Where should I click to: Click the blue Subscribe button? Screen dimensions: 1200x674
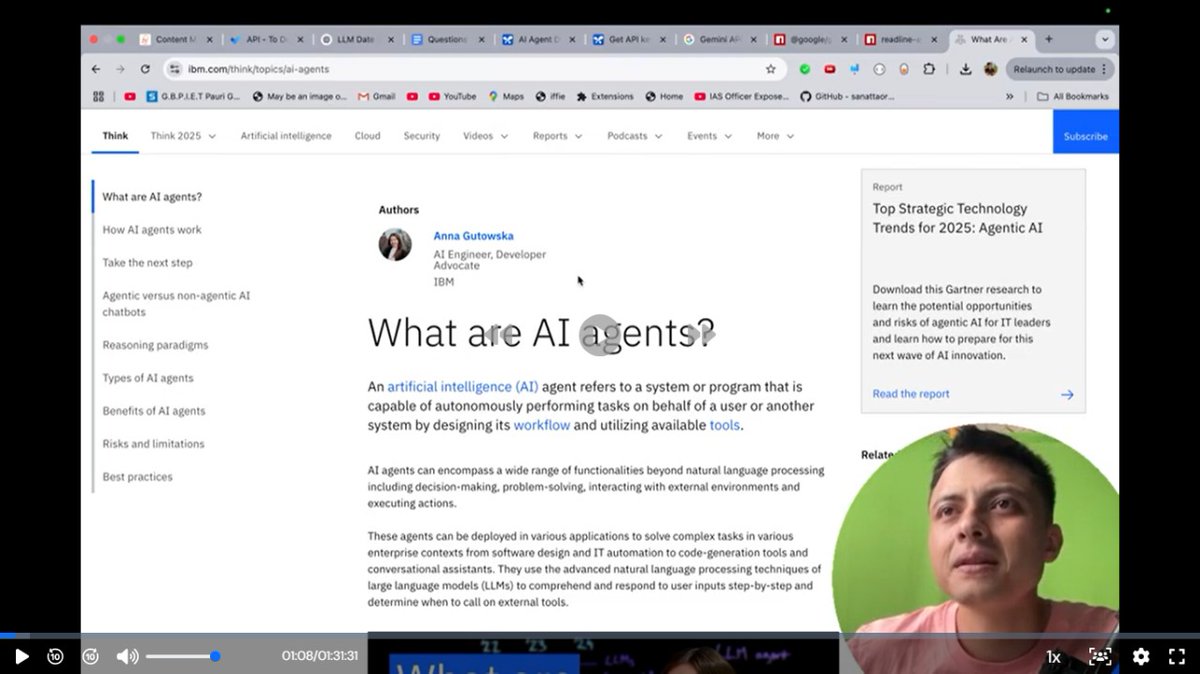coord(1086,132)
